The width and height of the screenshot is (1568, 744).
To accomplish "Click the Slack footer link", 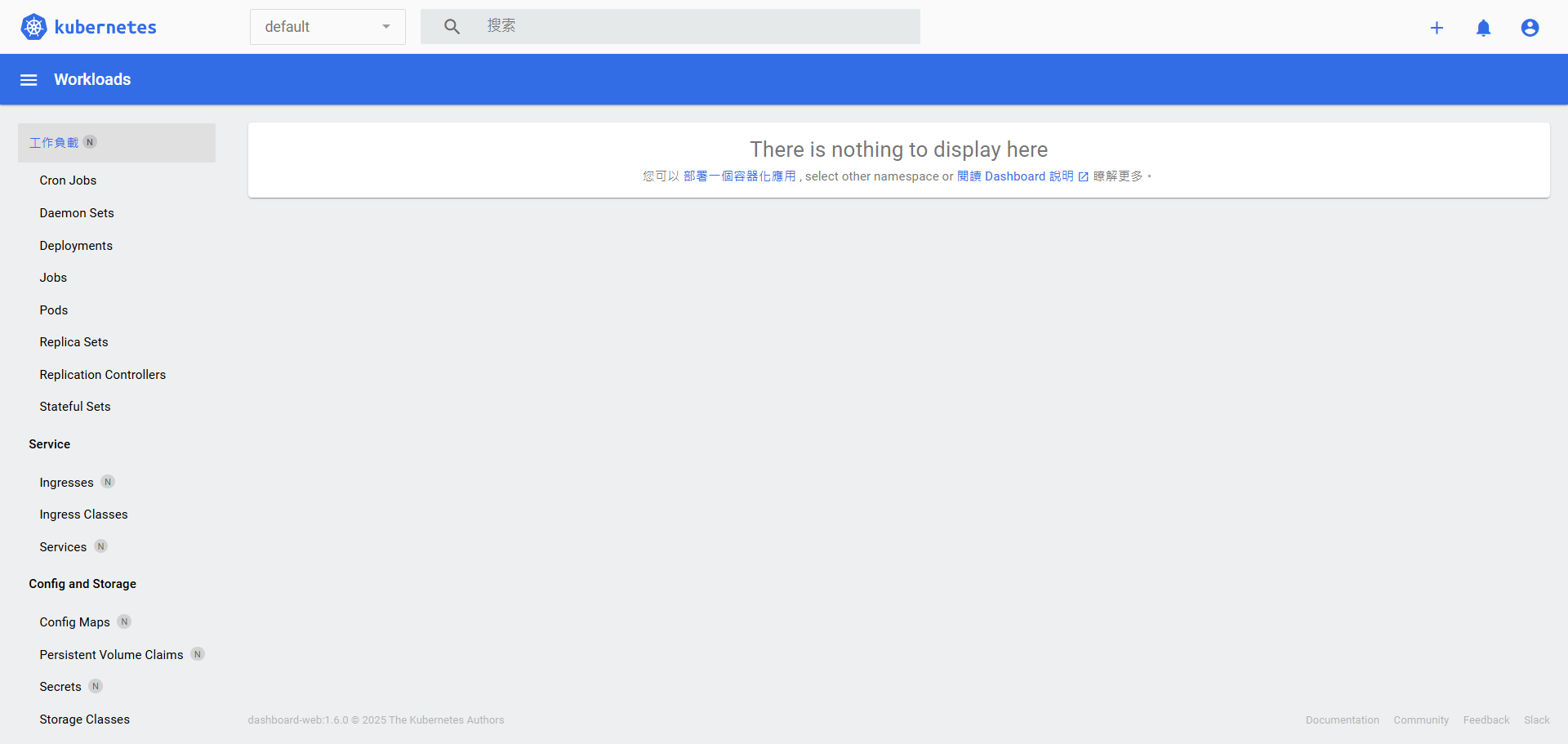I will [1536, 720].
